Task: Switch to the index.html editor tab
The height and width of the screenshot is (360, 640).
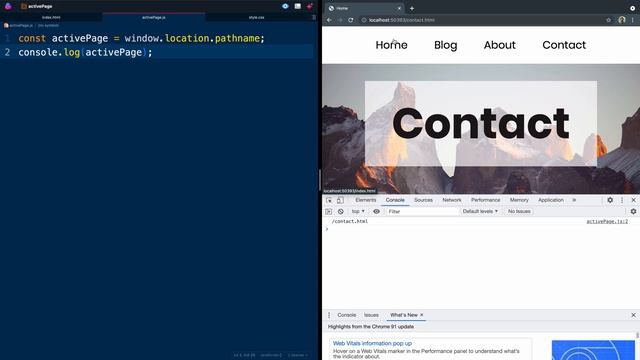Action: click(x=51, y=18)
